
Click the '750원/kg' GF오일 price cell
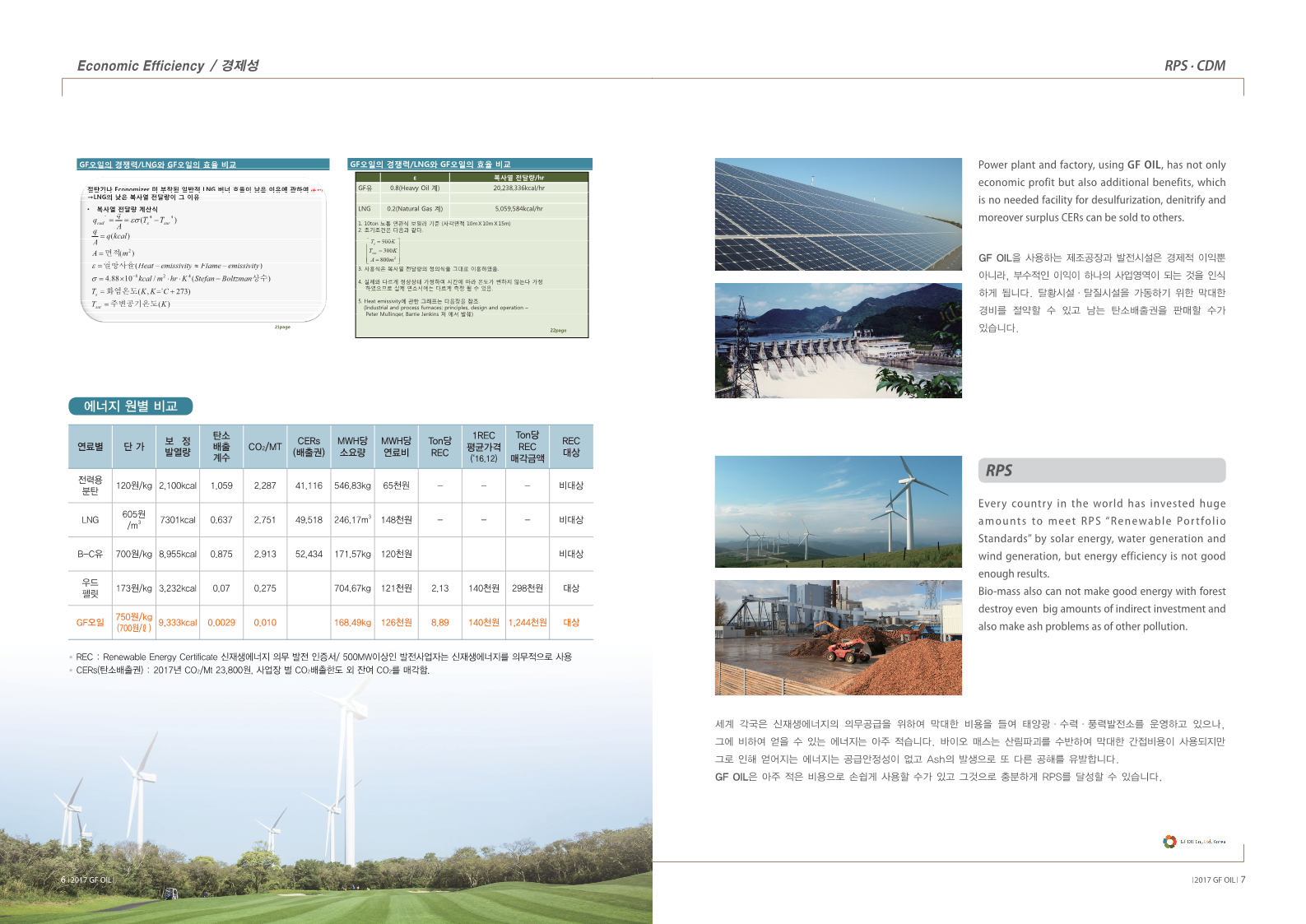pyautogui.click(x=134, y=622)
